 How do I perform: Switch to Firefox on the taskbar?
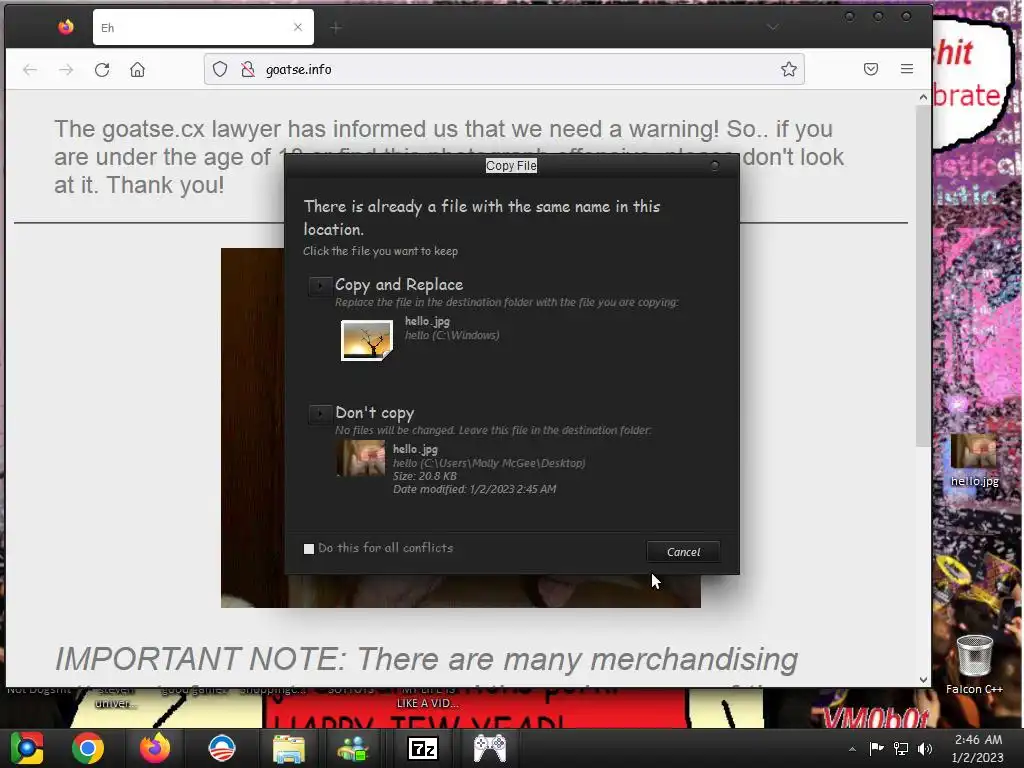(x=155, y=748)
